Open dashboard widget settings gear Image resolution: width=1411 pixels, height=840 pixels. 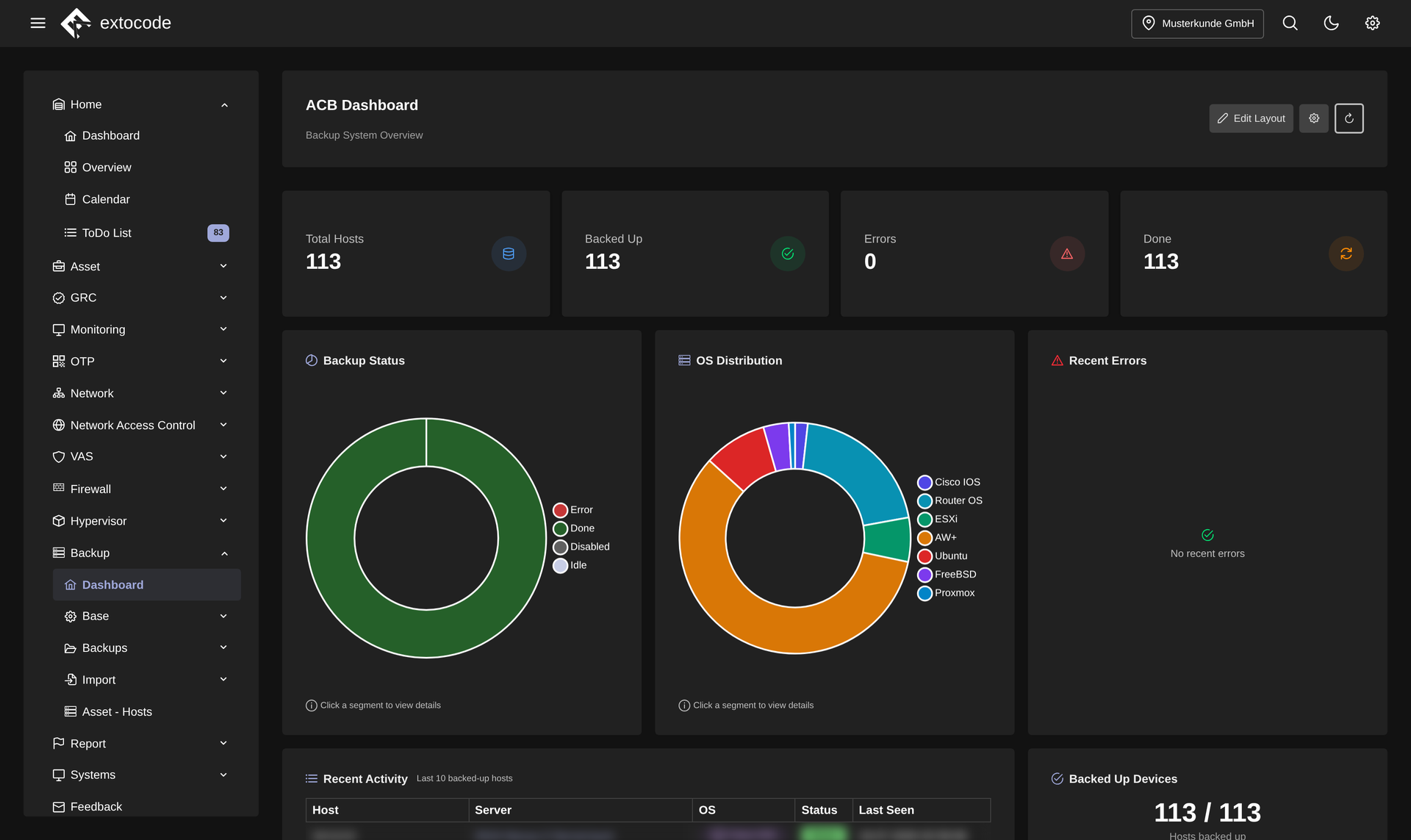(1313, 118)
